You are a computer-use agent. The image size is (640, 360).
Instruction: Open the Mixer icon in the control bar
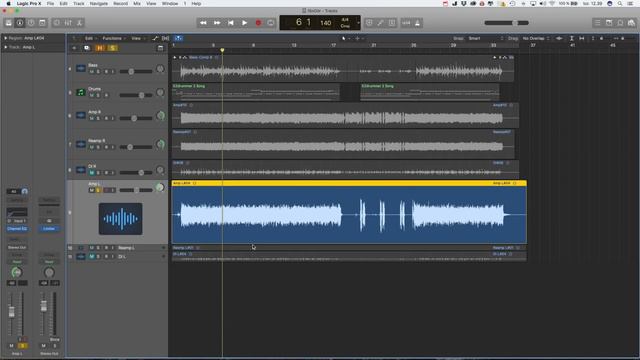tap(68, 23)
